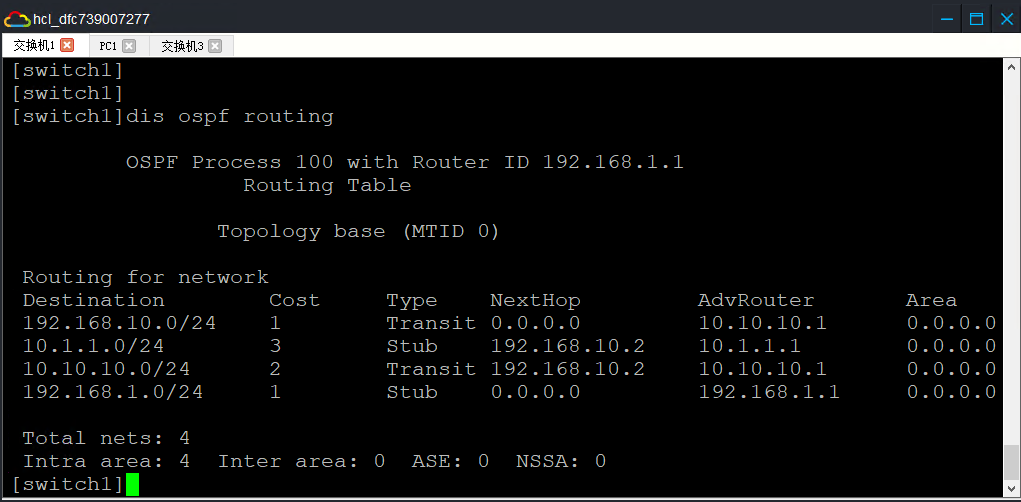1021x502 pixels.
Task: Click the green cursor at the prompt
Action: pyautogui.click(x=133, y=485)
